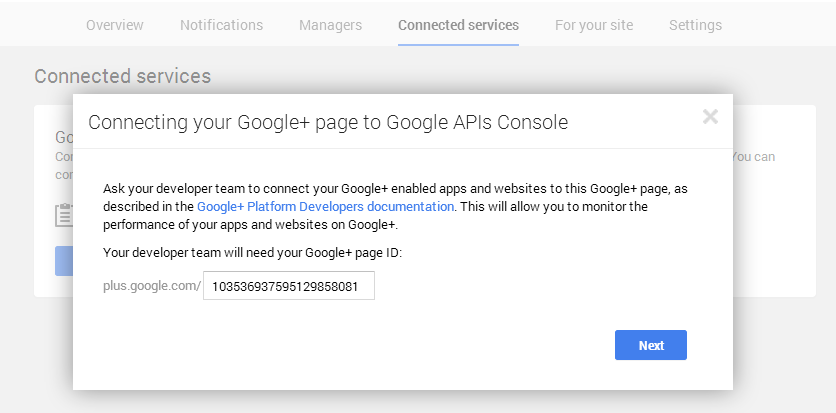Image resolution: width=836 pixels, height=413 pixels.
Task: Switch to the Overview tab
Action: (115, 25)
